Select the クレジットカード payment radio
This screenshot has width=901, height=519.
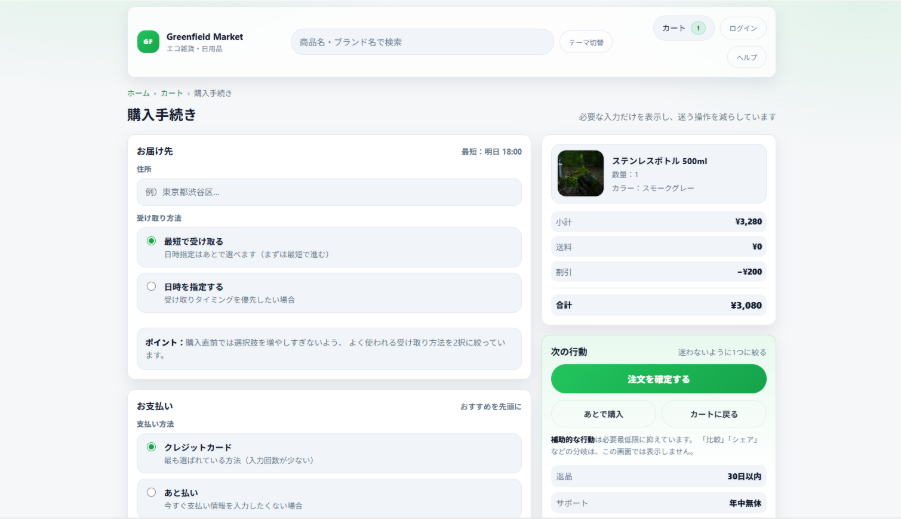[x=151, y=447]
